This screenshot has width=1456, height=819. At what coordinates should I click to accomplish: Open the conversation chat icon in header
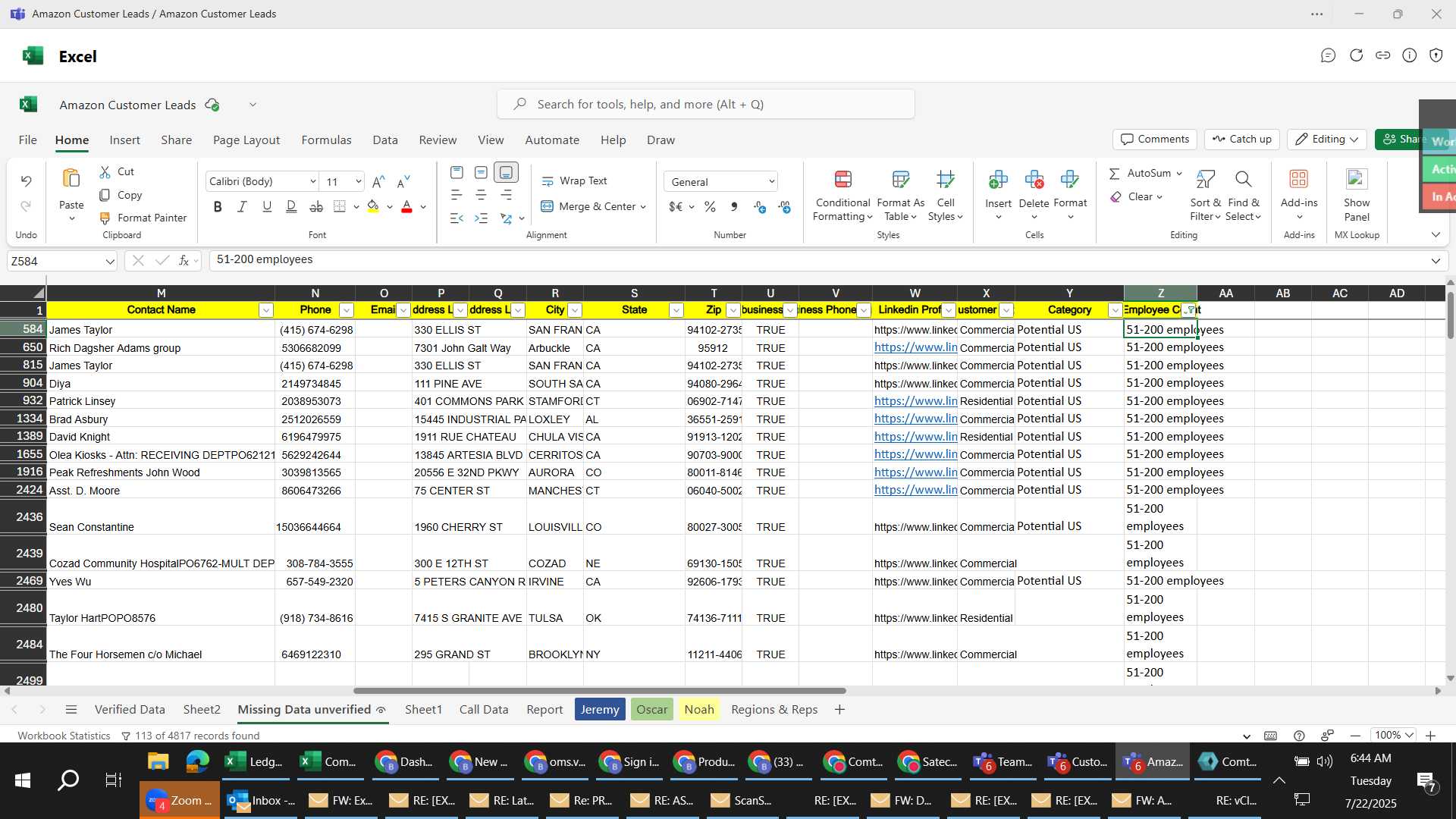coord(1328,55)
